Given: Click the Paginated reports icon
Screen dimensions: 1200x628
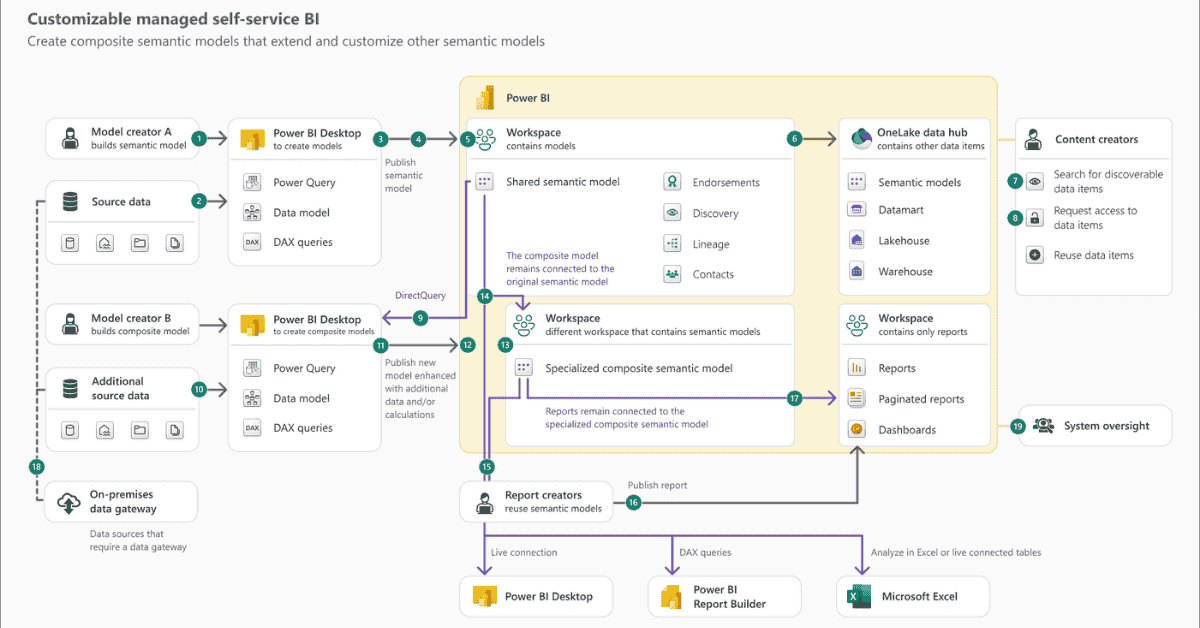Looking at the screenshot, I should point(856,398).
